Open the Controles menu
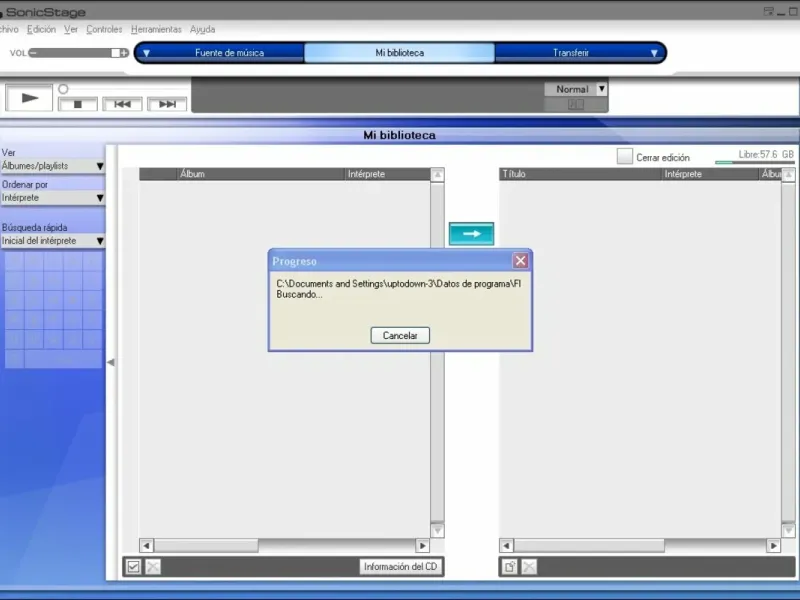 click(104, 30)
